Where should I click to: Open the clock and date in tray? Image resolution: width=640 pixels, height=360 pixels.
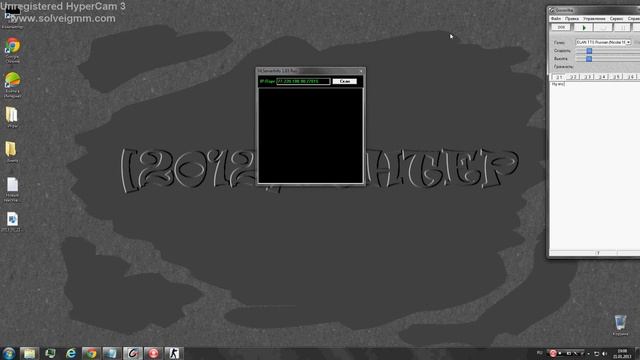coord(622,353)
